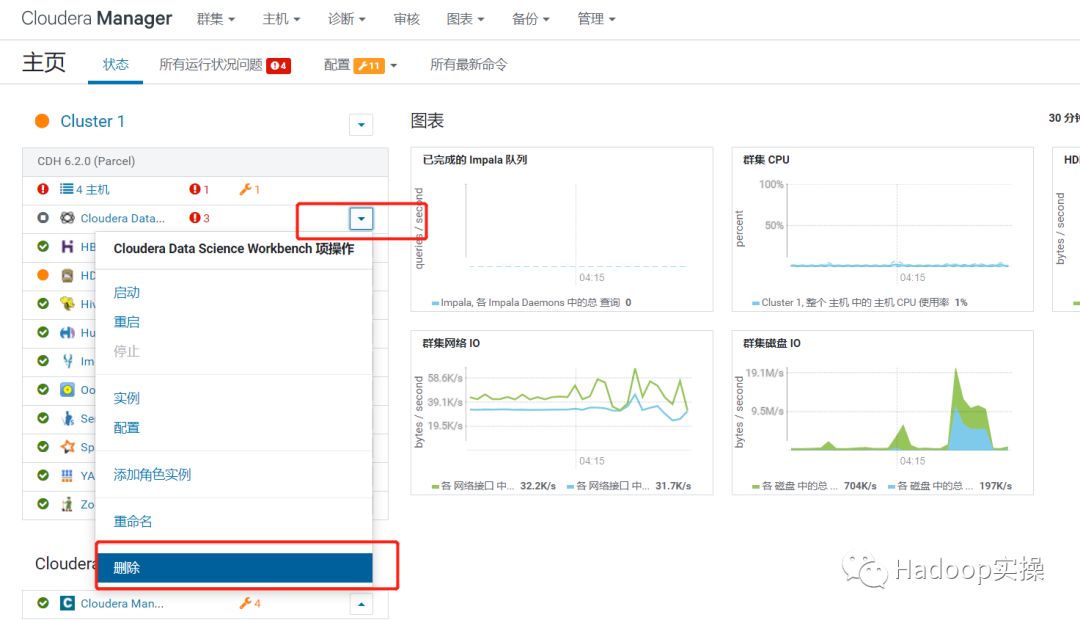Screen dimensions: 1080x620
Task: Click the Hue service icon
Action: (67, 333)
